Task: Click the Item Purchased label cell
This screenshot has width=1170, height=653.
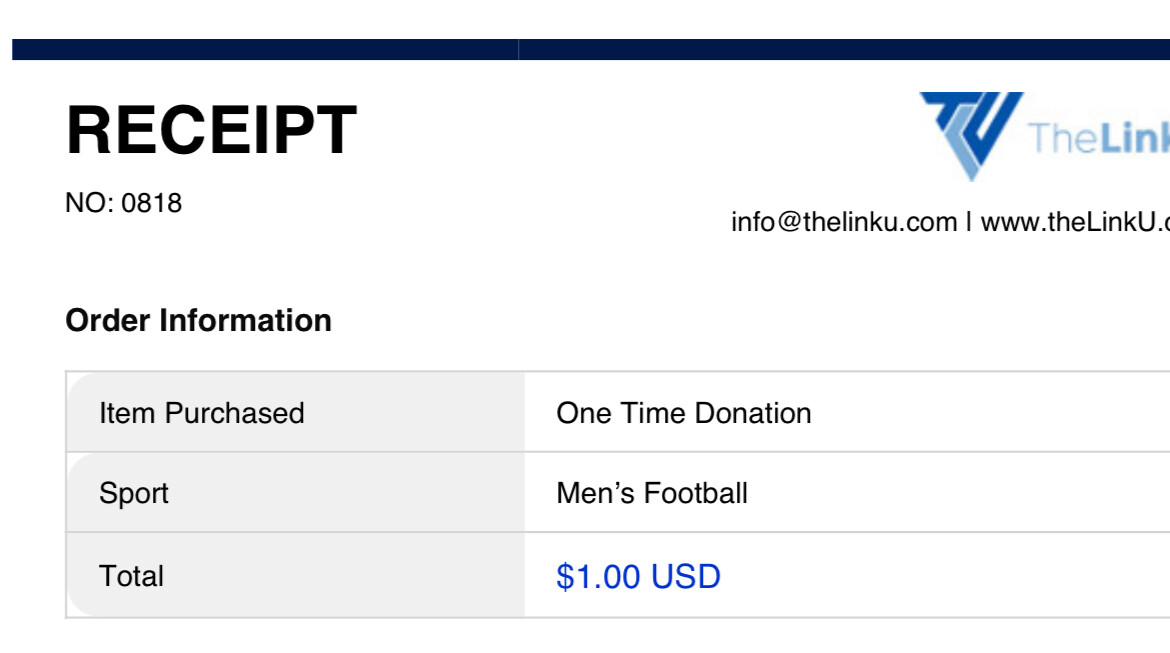Action: (x=295, y=412)
